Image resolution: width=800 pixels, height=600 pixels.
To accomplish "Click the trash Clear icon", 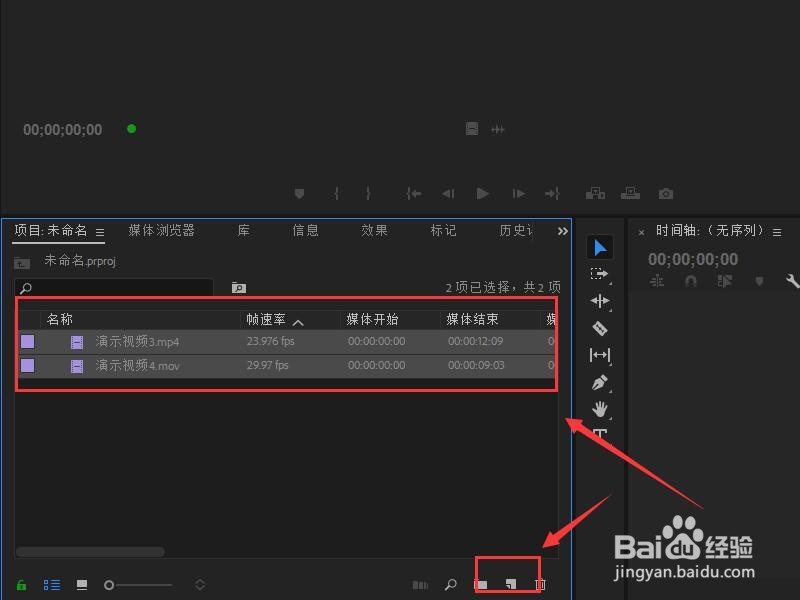I will click(540, 585).
